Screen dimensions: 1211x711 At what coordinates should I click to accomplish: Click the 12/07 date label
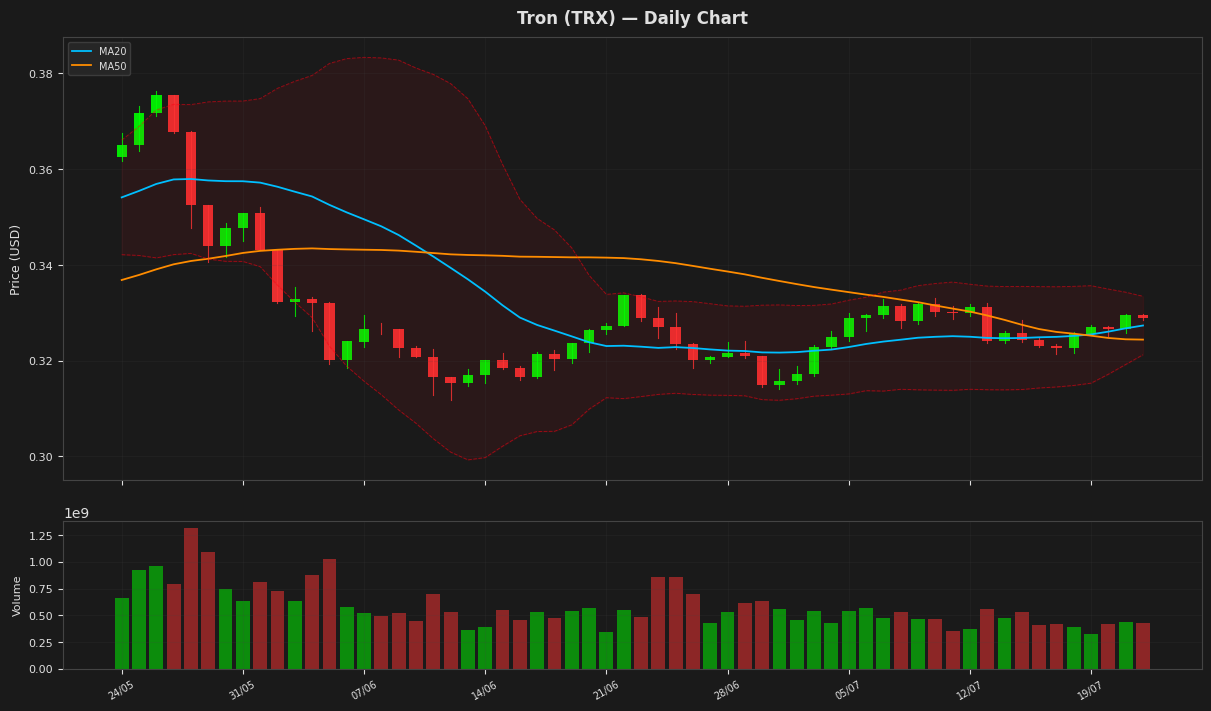pos(969,691)
